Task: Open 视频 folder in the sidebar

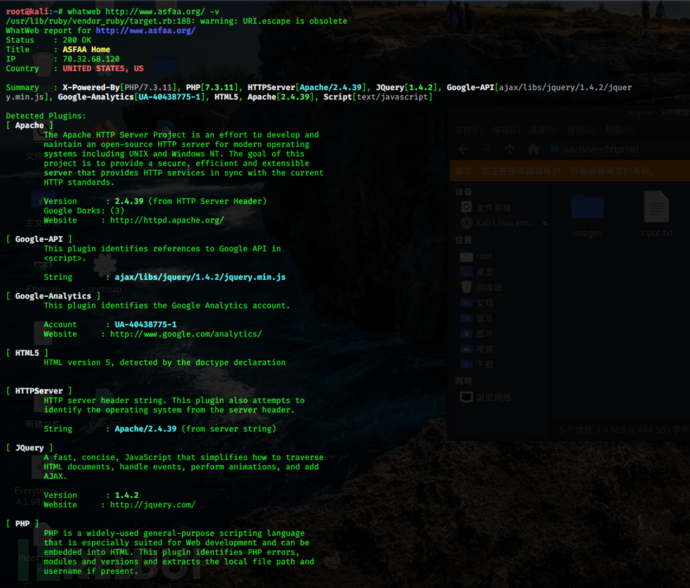Action: click(x=477, y=349)
